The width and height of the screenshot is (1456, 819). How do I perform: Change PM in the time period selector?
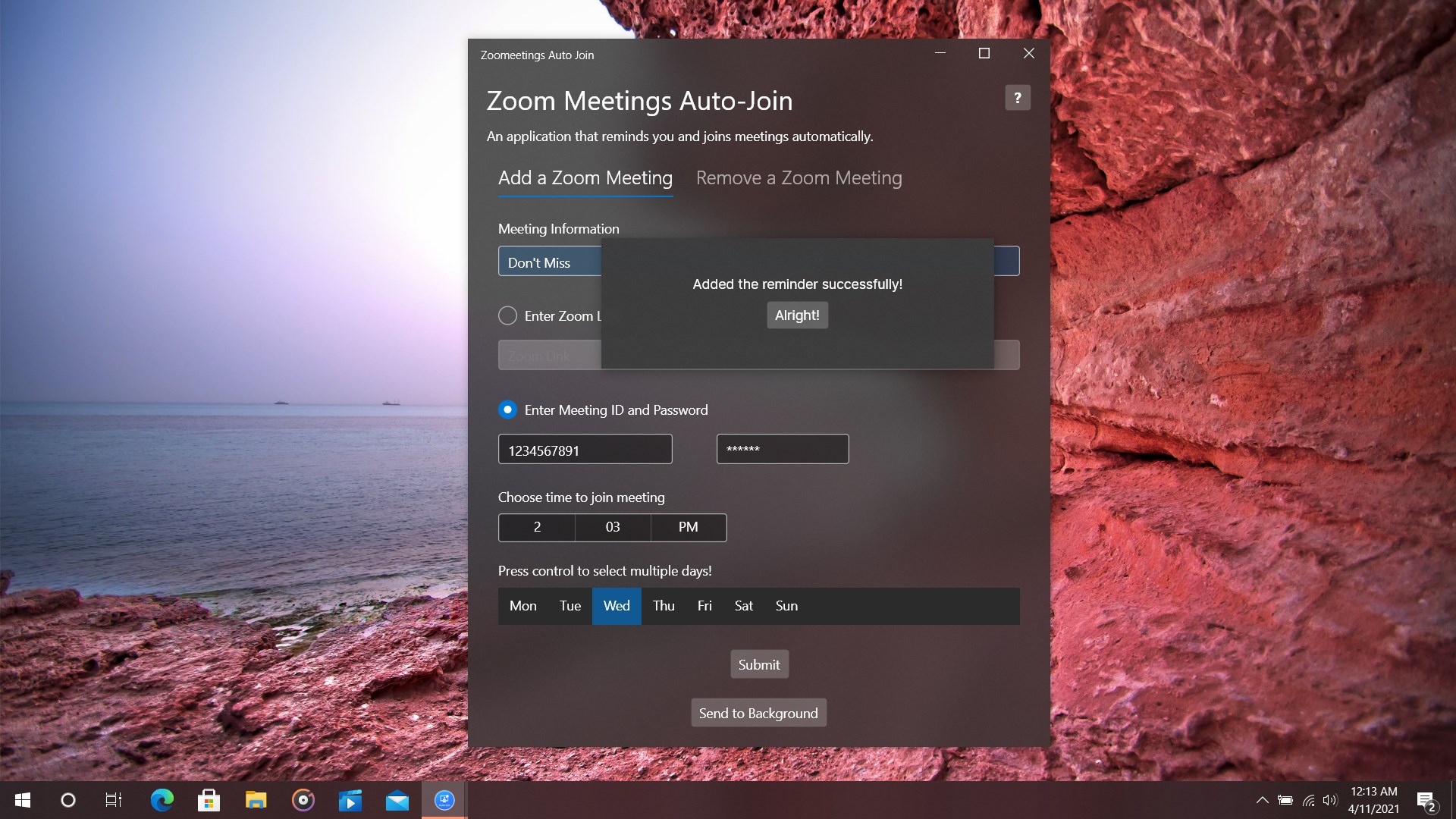click(687, 527)
